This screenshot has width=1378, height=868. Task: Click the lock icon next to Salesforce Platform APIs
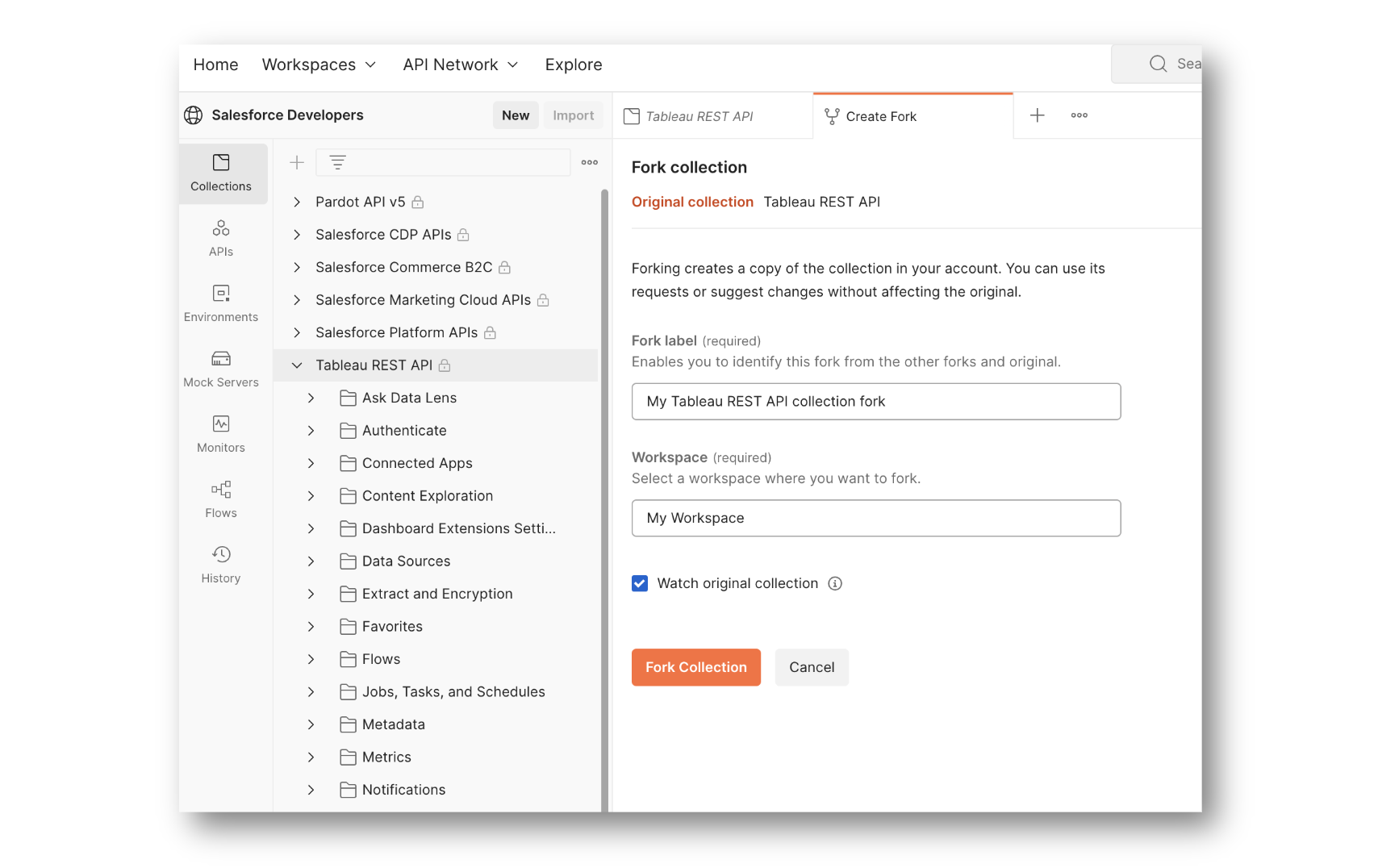click(x=490, y=332)
